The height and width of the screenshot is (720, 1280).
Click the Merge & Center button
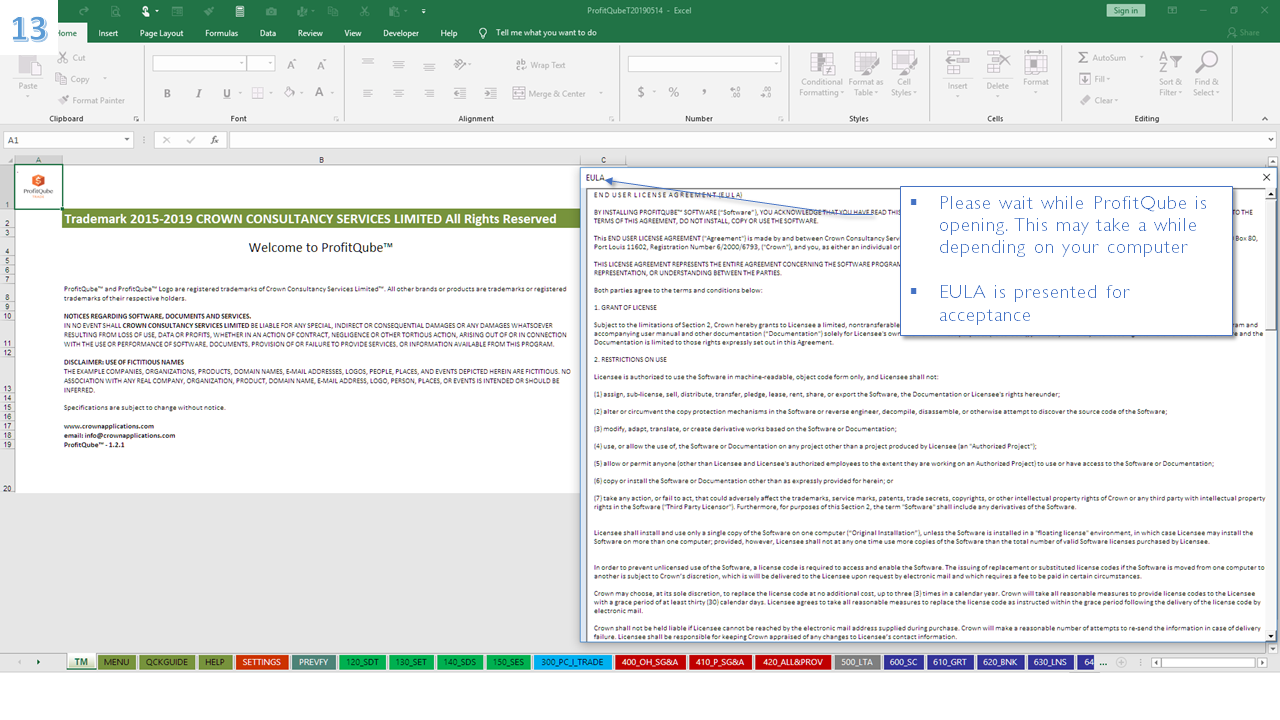coord(549,93)
